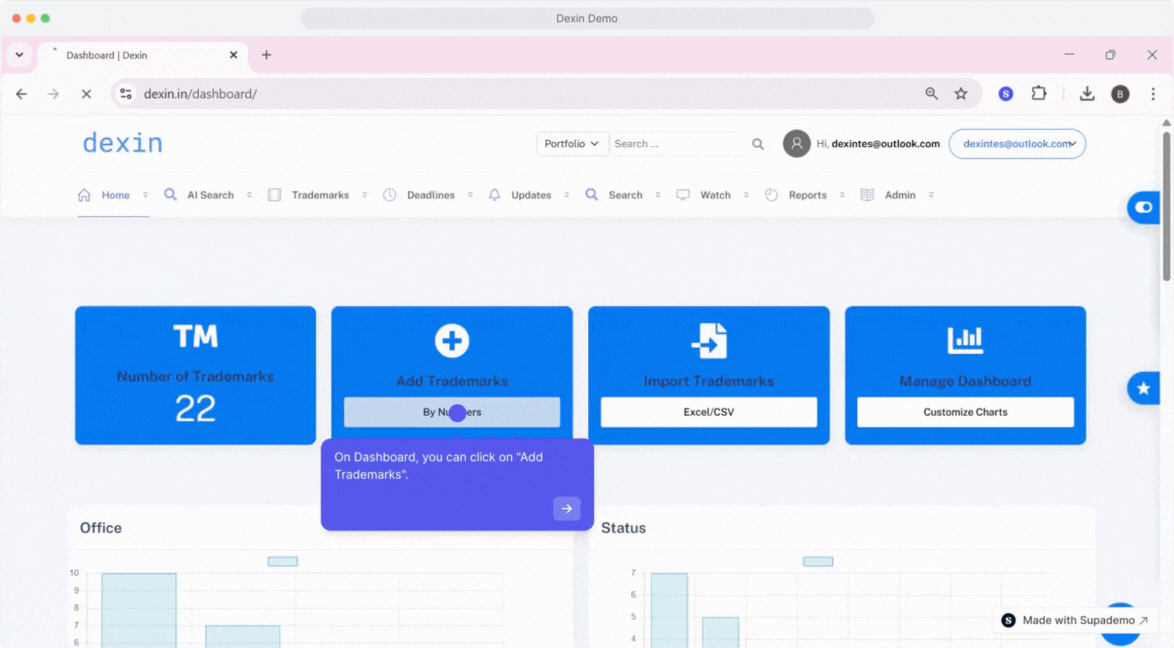Expand the tab search chevron in the browser
The width and height of the screenshot is (1174, 648).
click(19, 55)
